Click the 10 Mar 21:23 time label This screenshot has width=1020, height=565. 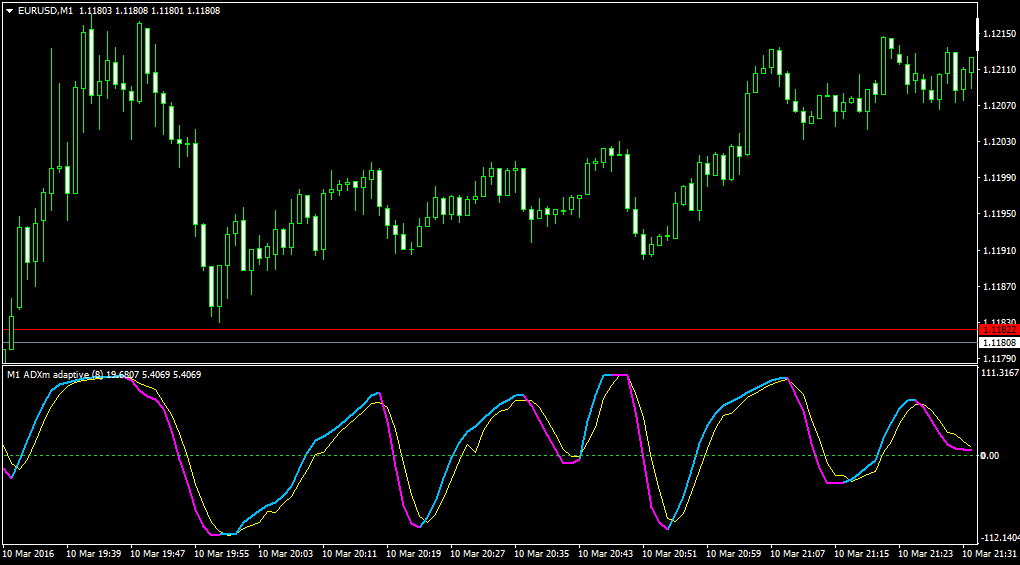[x=926, y=554]
